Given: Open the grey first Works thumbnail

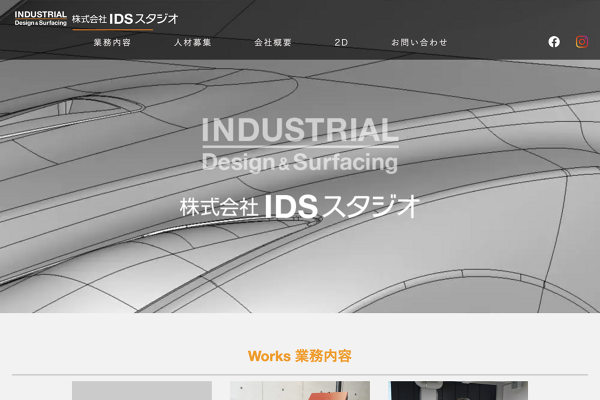Looking at the screenshot, I should tap(142, 390).
